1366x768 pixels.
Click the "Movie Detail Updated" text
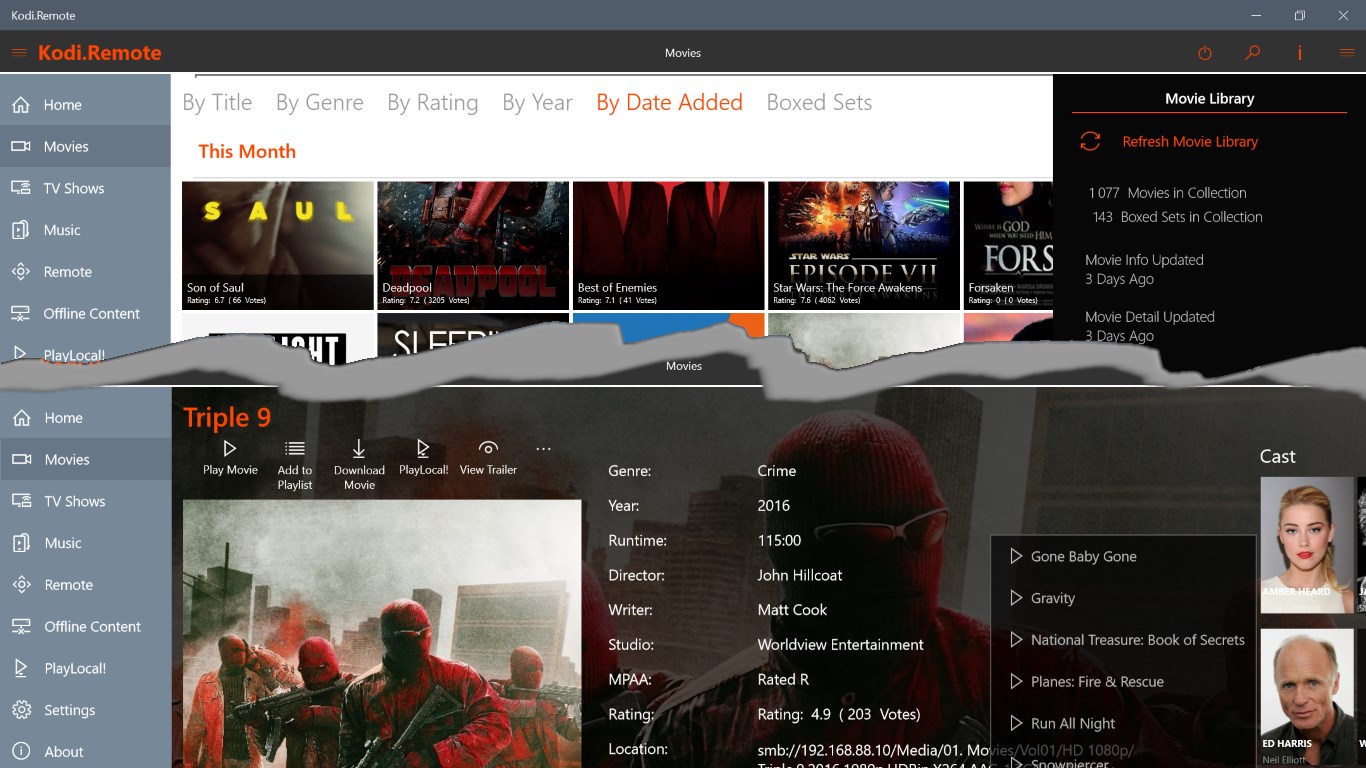point(1150,317)
